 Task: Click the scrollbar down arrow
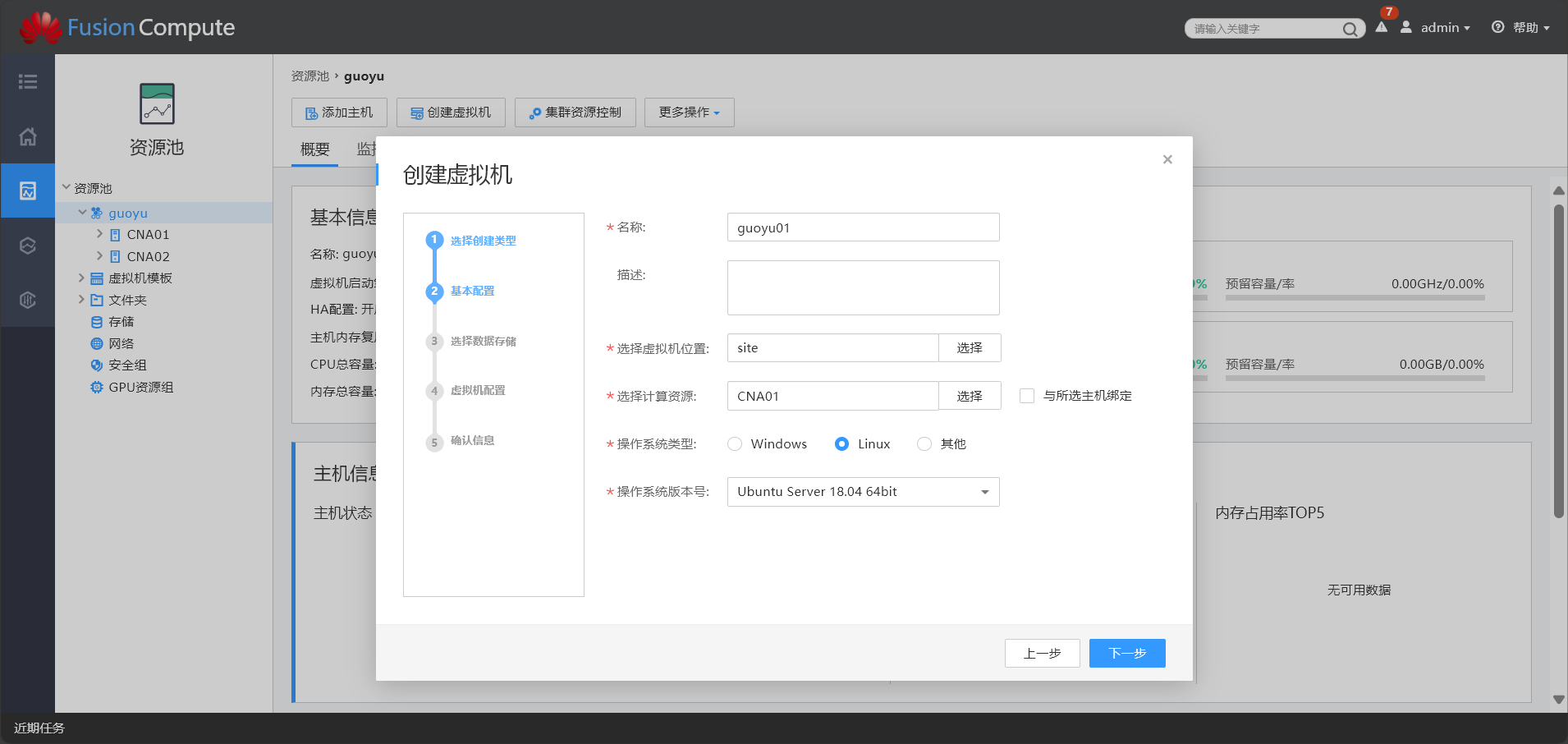pyautogui.click(x=1558, y=700)
